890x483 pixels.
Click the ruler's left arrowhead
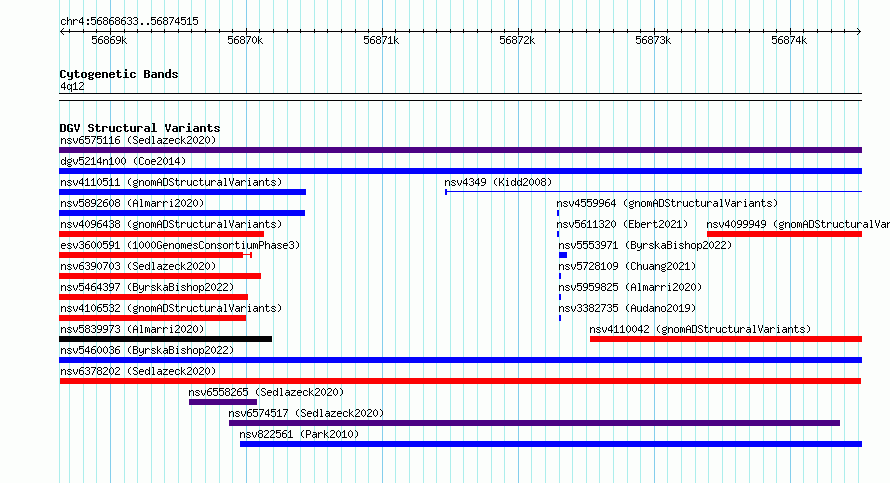pos(62,32)
